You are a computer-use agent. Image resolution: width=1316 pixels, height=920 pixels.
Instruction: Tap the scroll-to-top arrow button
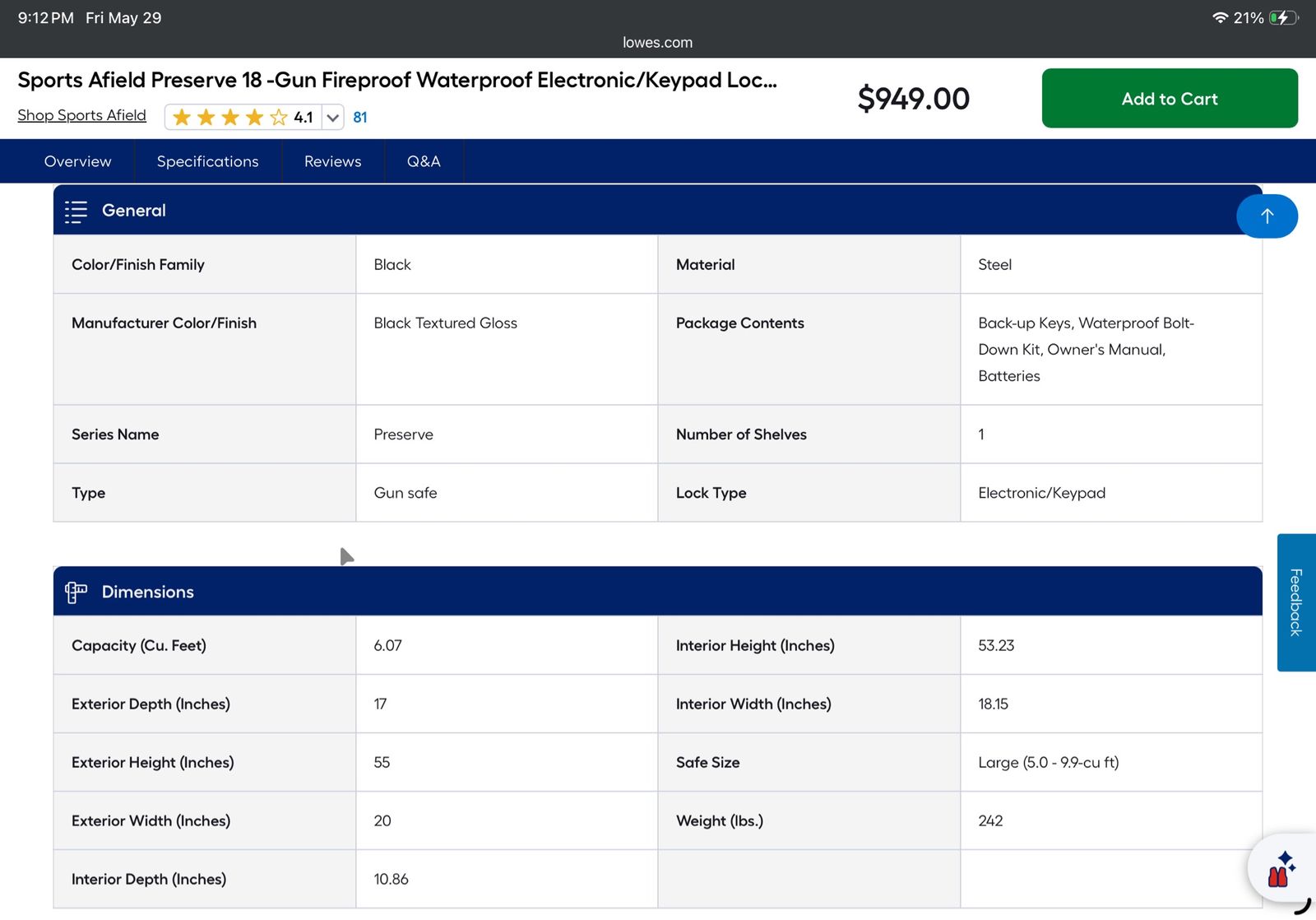point(1267,216)
